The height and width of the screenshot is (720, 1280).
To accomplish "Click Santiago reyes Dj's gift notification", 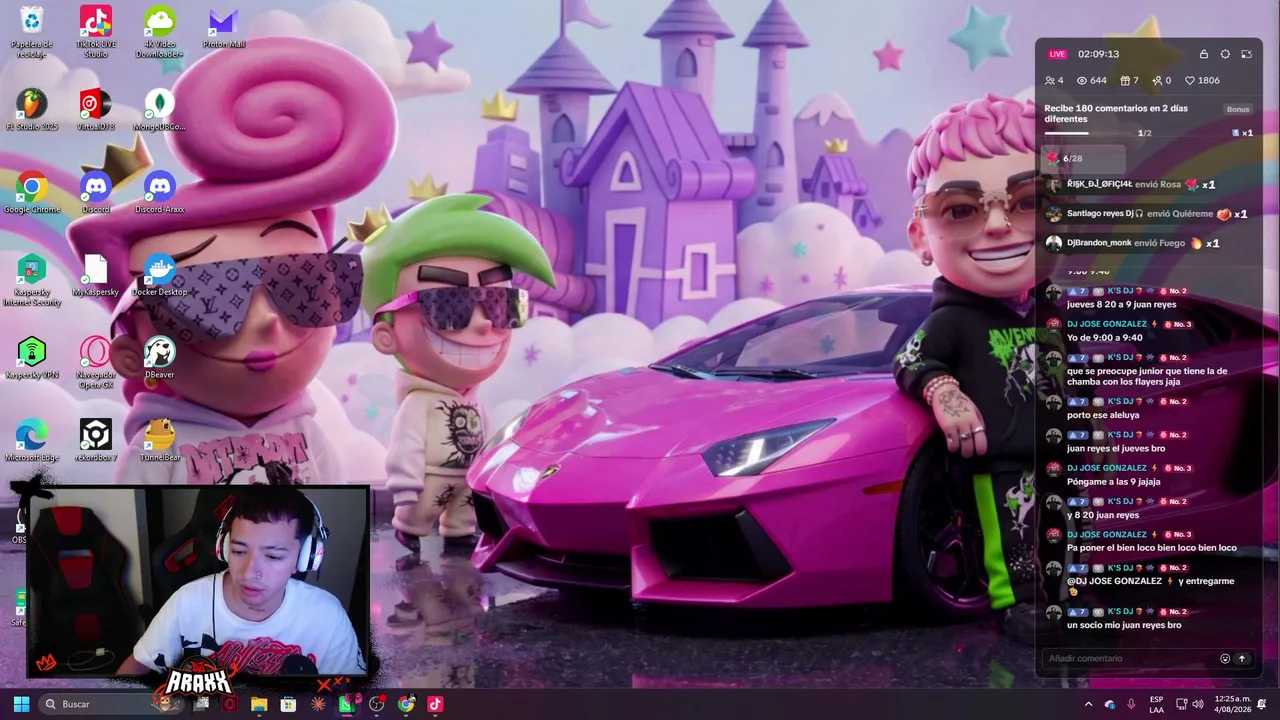I will 1146,214.
